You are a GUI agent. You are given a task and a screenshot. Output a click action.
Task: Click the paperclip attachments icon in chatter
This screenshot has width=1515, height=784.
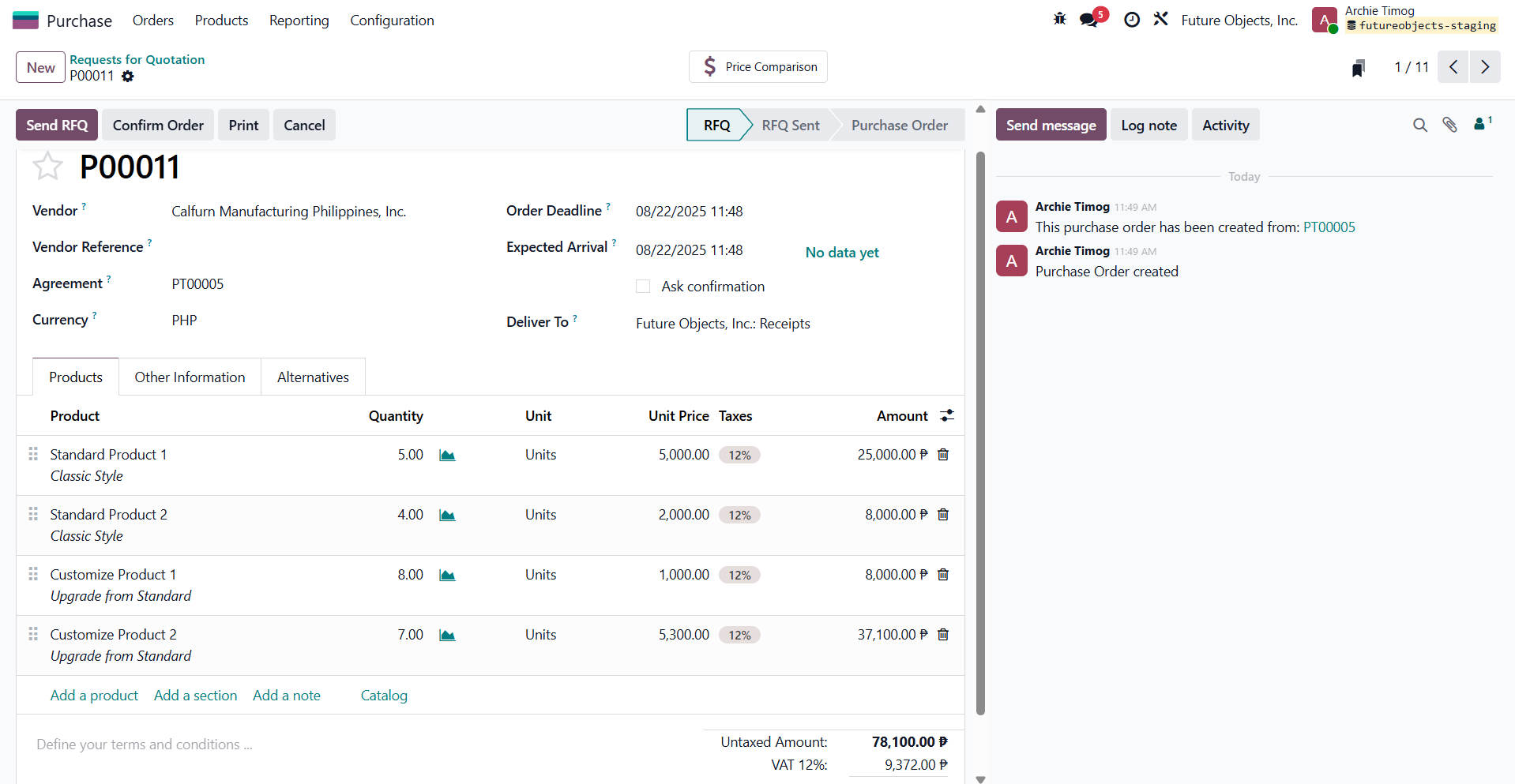(x=1449, y=125)
